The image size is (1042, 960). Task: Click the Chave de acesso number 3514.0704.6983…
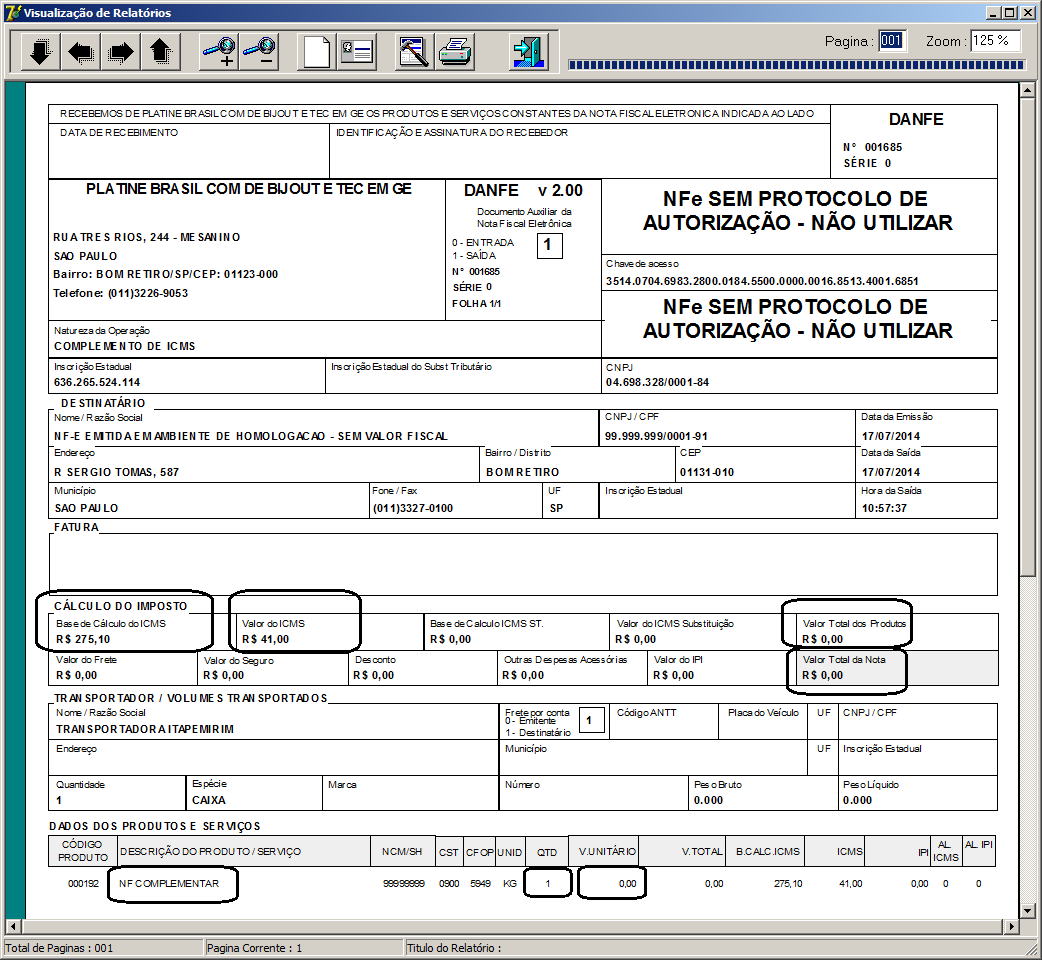[x=762, y=281]
